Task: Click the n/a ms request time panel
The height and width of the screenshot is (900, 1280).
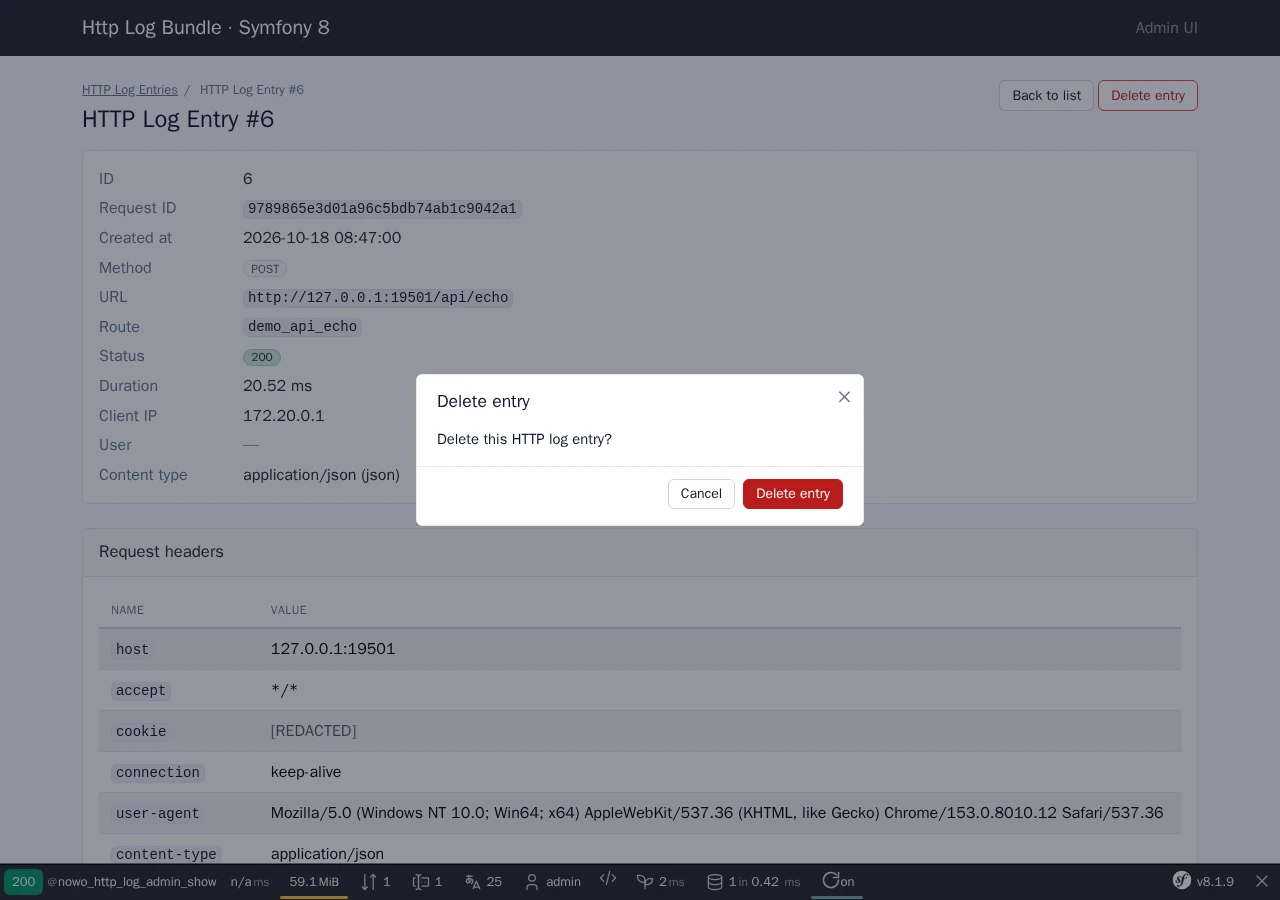Action: pyautogui.click(x=250, y=882)
